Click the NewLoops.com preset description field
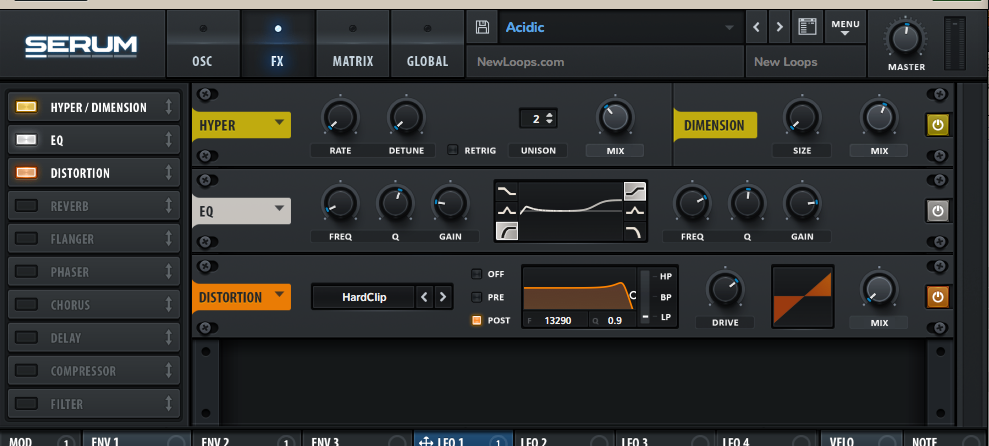Screen dimensions: 989x446 [x=605, y=62]
